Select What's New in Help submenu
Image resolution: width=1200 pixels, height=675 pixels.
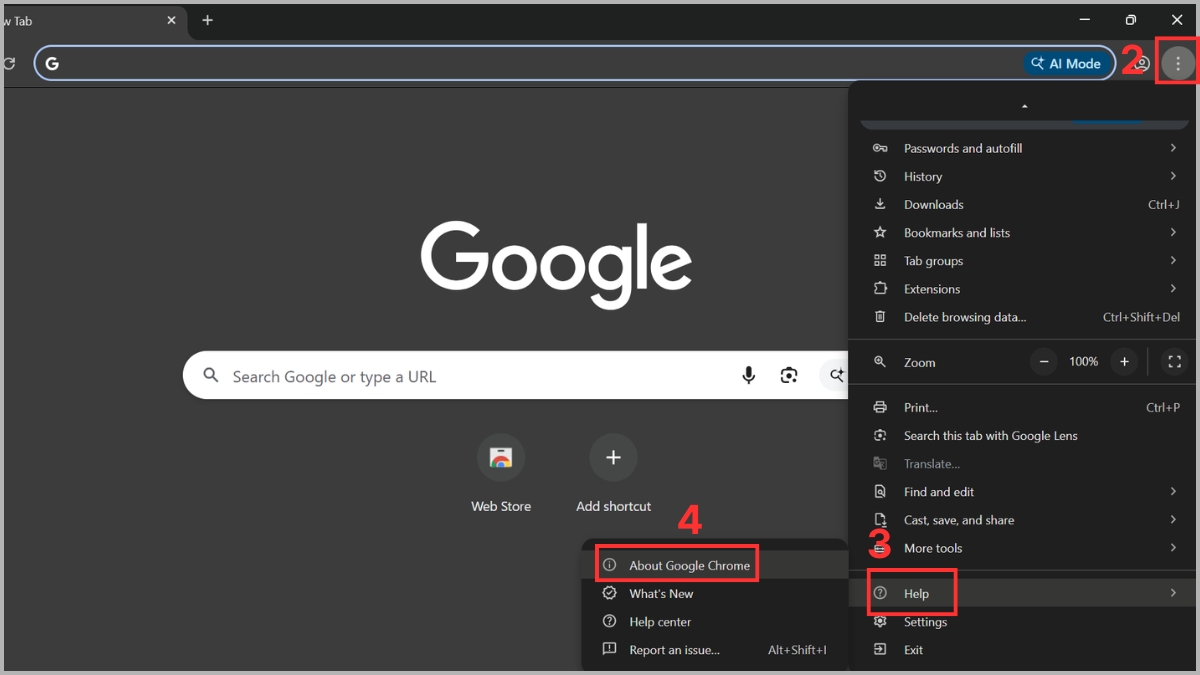coord(714,593)
